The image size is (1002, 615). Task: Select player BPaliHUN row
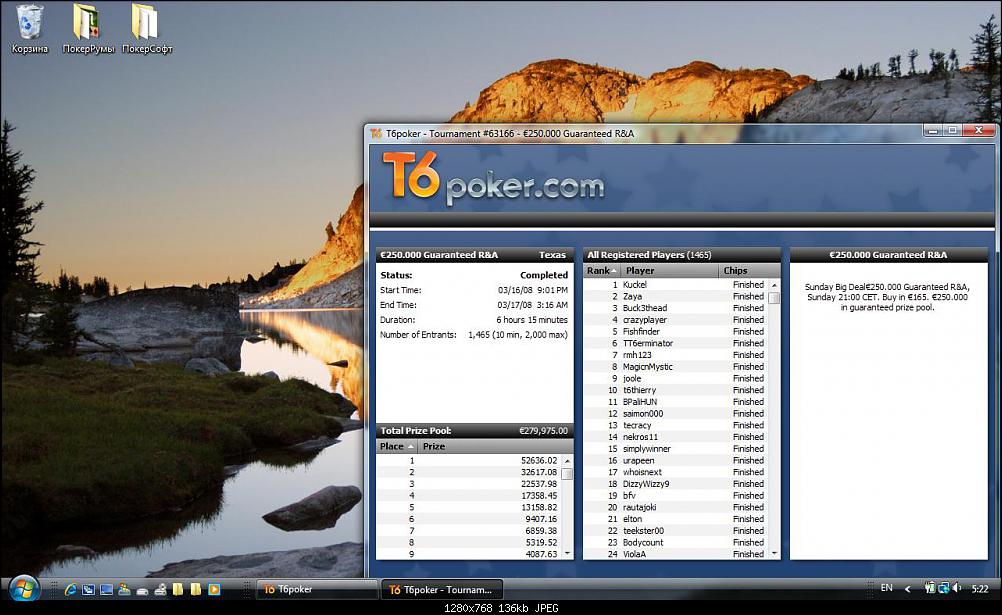click(676, 401)
